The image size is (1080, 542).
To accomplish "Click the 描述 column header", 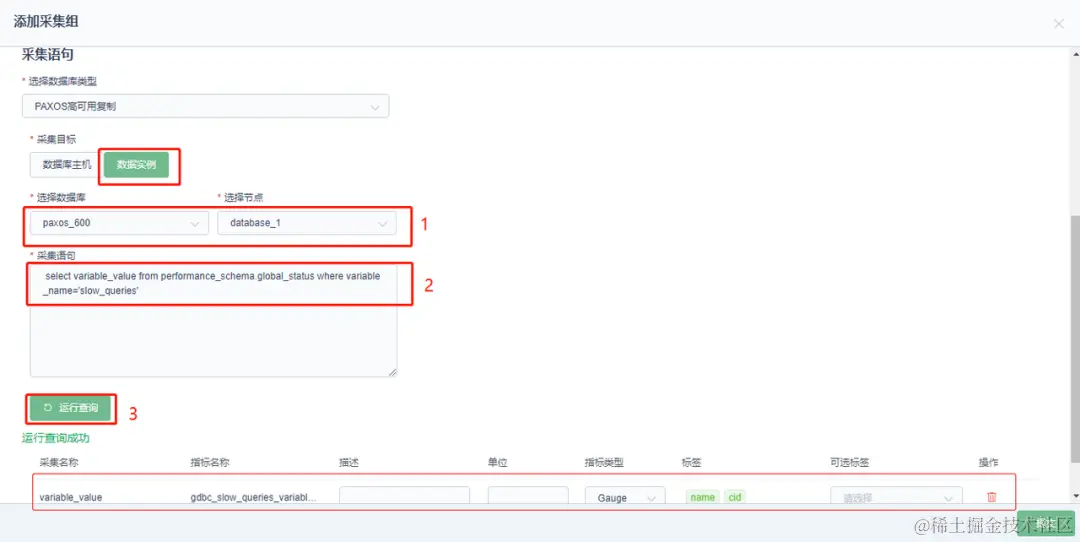I will (x=349, y=463).
